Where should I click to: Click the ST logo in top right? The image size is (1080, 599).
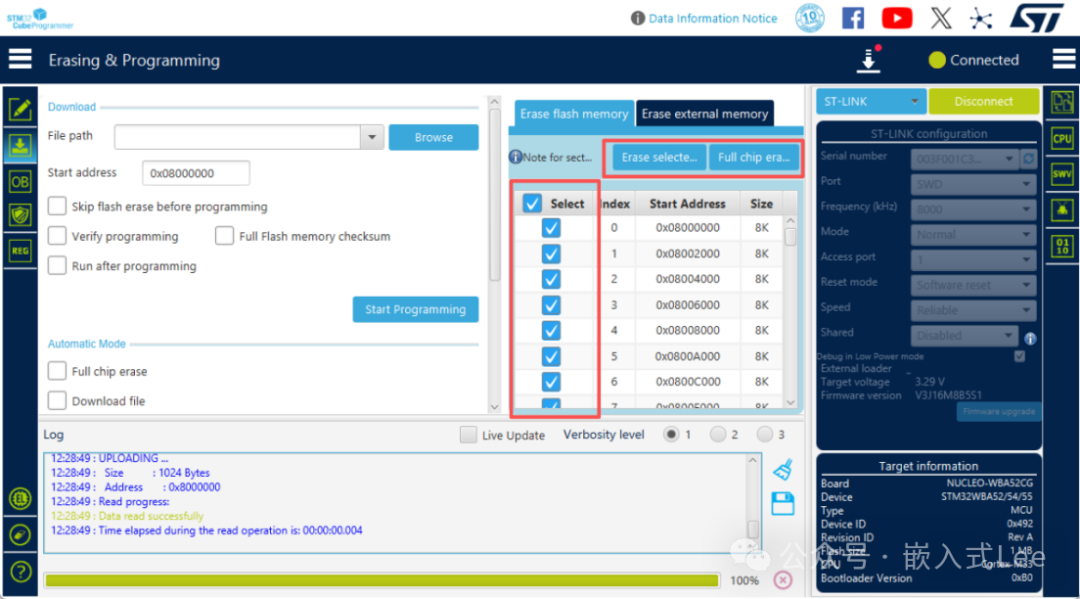pos(1037,18)
